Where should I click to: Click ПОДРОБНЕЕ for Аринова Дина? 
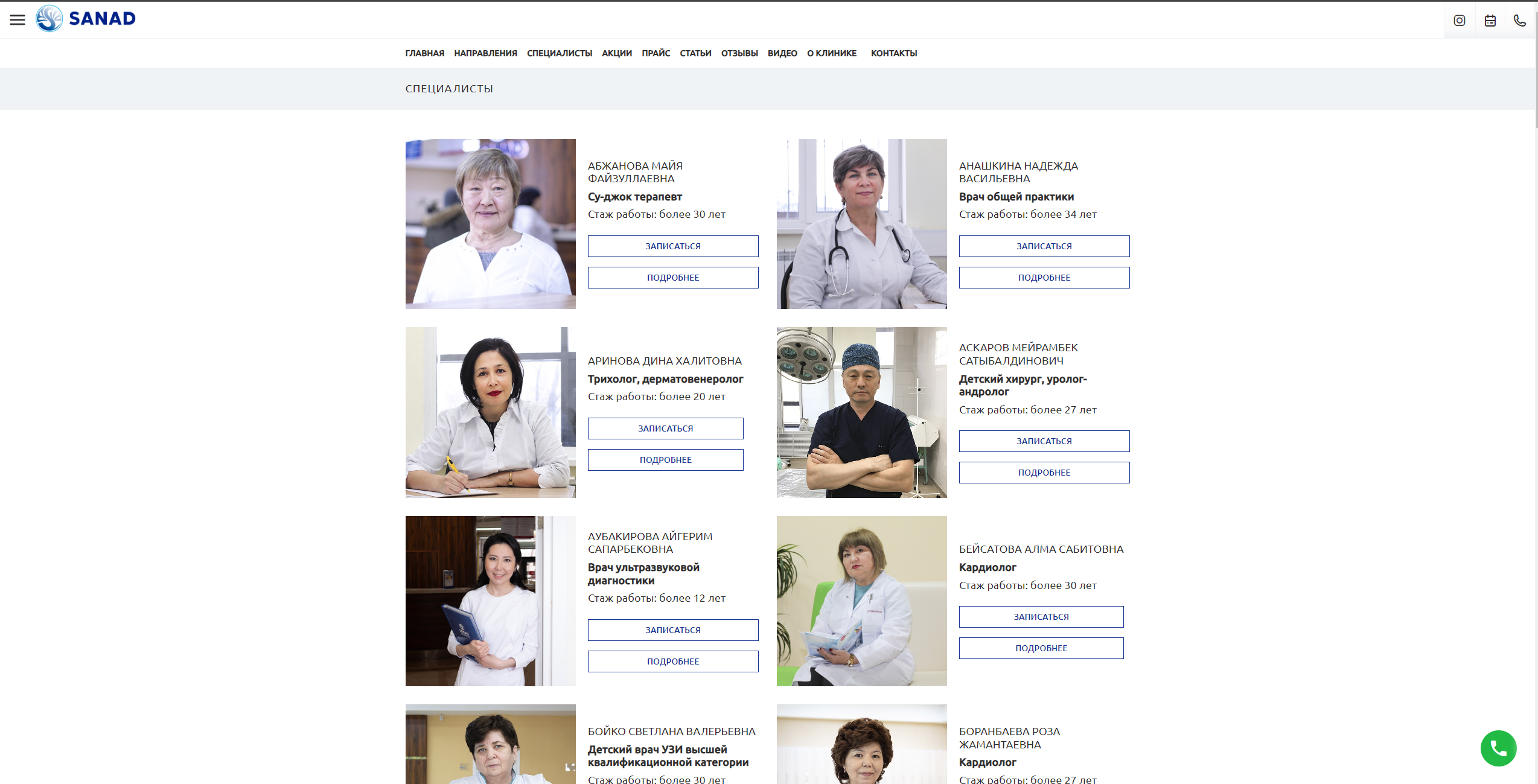666,460
